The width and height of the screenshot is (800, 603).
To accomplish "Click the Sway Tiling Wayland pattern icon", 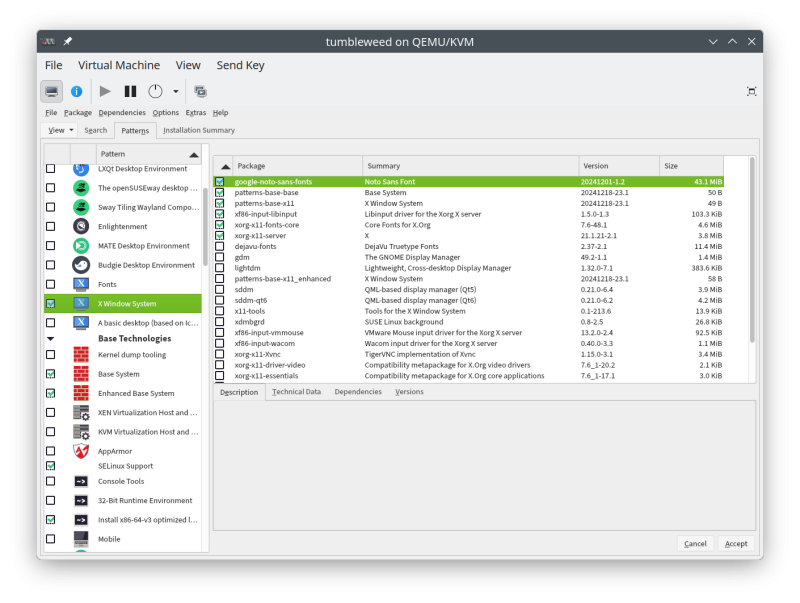I will [81, 207].
